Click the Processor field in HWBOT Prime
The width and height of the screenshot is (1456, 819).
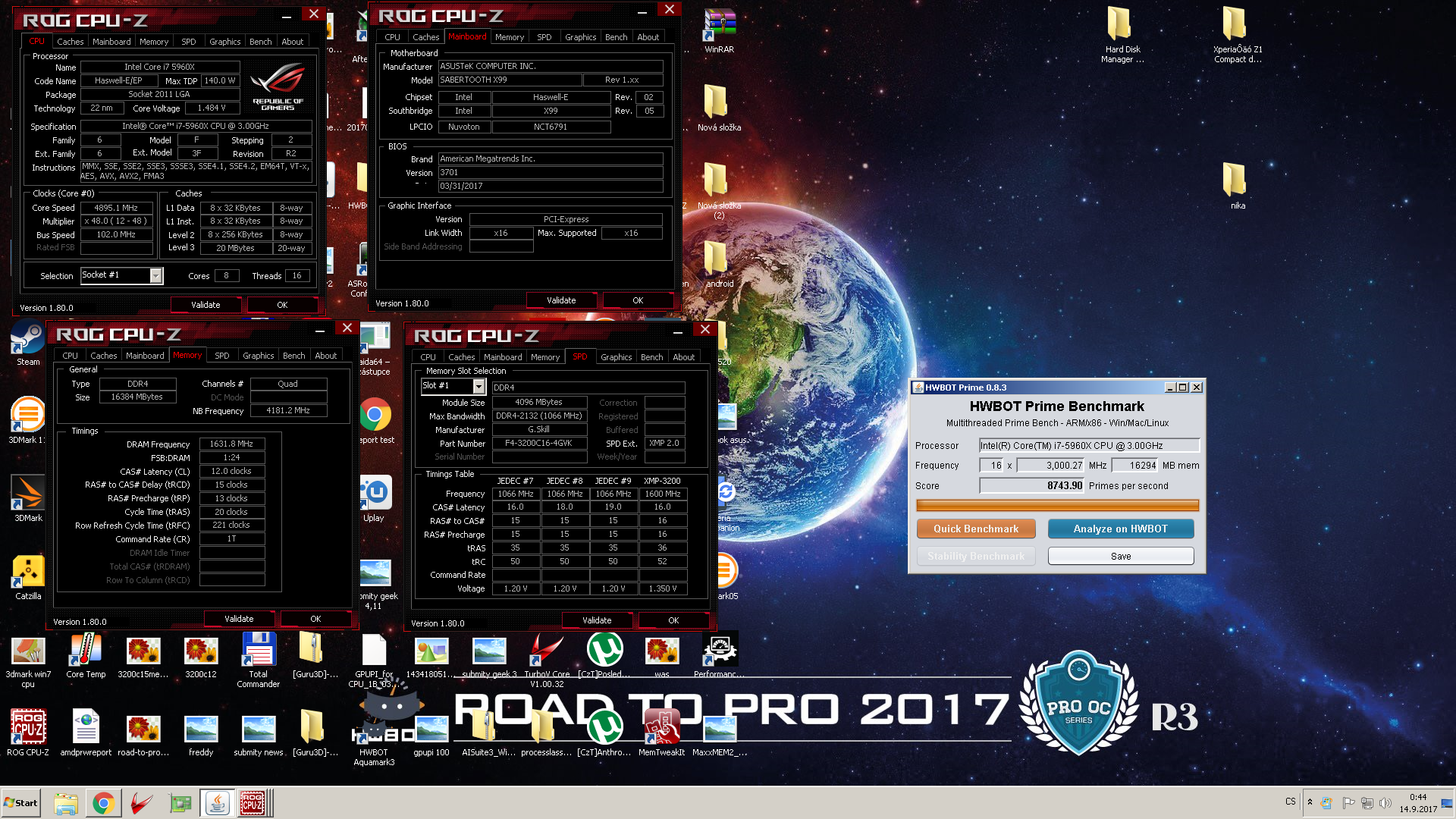click(1089, 445)
